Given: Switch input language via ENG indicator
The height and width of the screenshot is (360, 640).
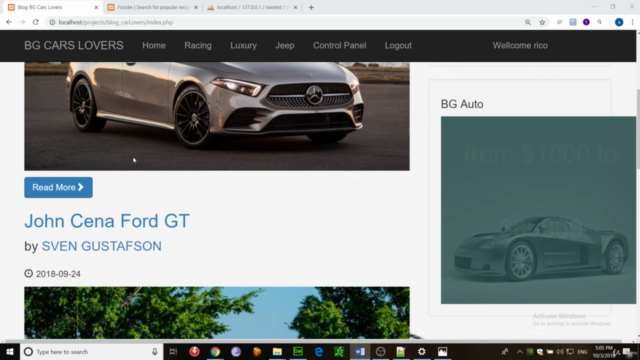Looking at the screenshot, I should coord(582,352).
